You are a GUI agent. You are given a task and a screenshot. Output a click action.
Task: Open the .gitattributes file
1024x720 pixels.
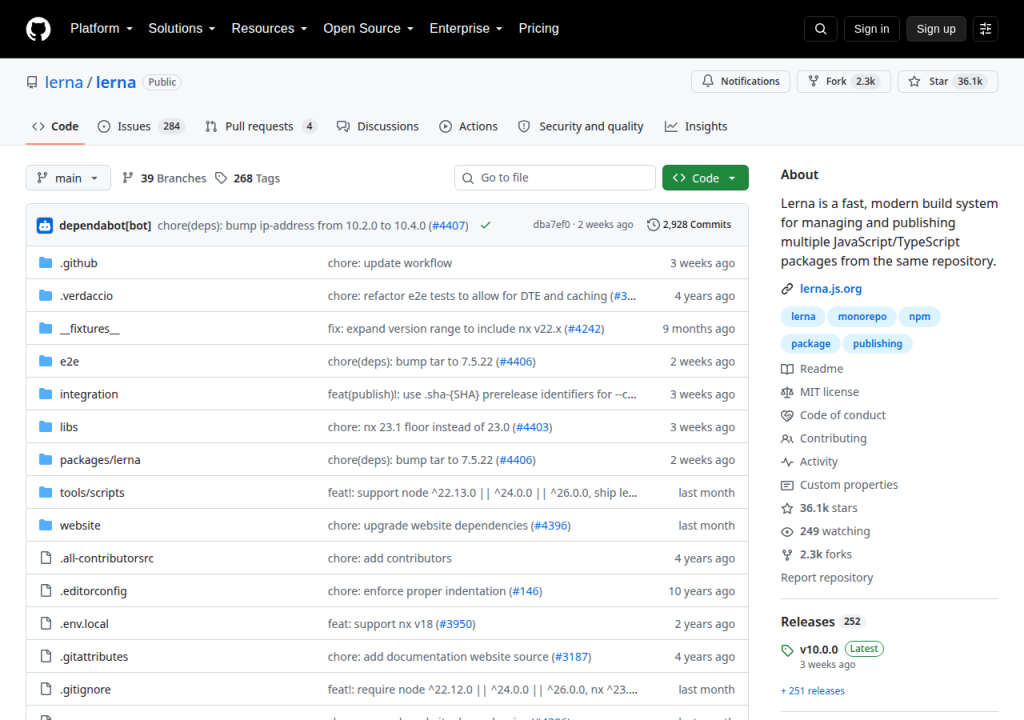click(x=94, y=657)
